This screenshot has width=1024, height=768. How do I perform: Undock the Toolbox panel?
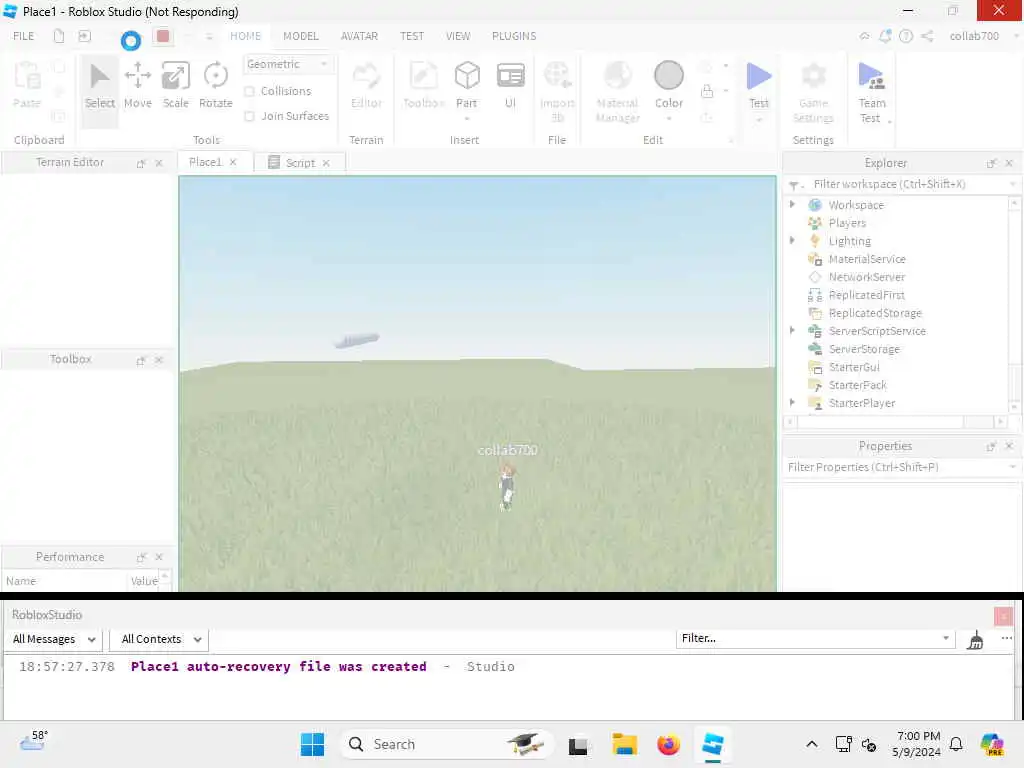[x=140, y=360]
